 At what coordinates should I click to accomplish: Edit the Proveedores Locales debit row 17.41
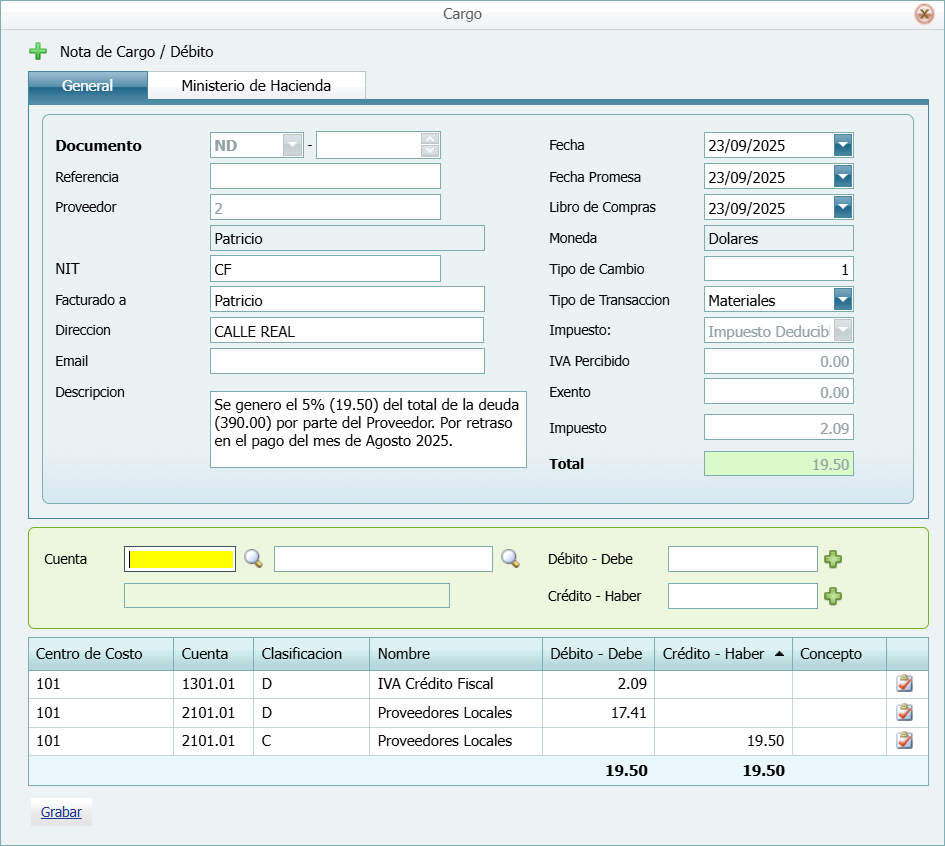tap(904, 713)
